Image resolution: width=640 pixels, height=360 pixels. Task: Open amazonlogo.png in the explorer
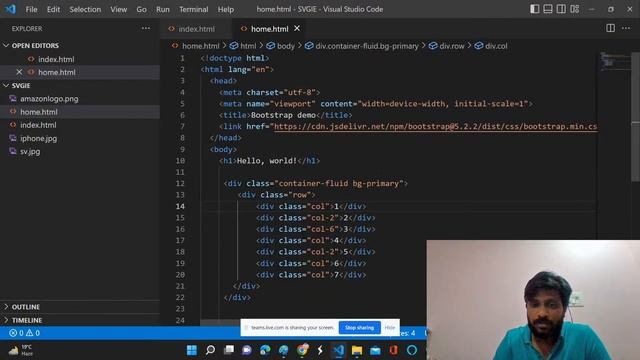49,99
